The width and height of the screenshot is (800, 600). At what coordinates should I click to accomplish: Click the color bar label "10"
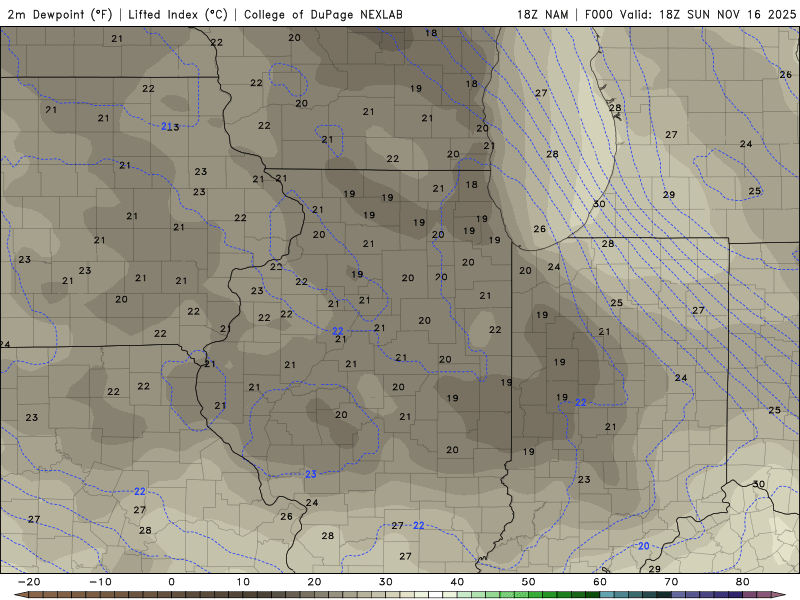click(243, 582)
